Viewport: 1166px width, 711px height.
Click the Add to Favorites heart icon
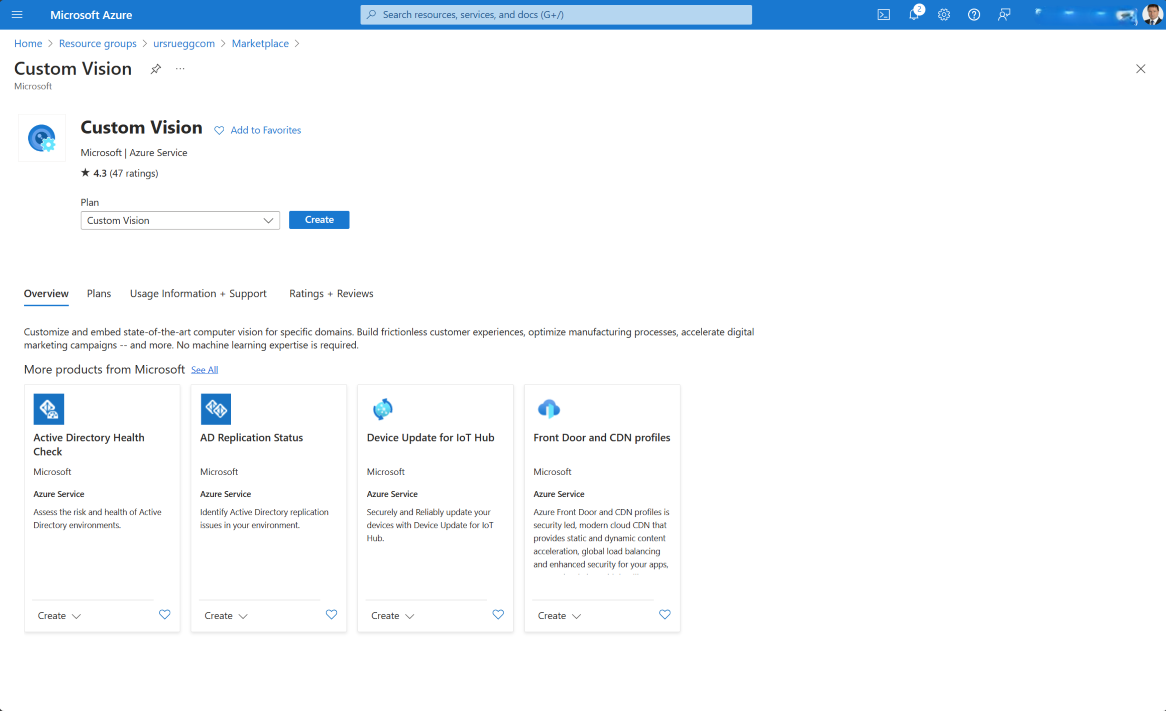219,130
